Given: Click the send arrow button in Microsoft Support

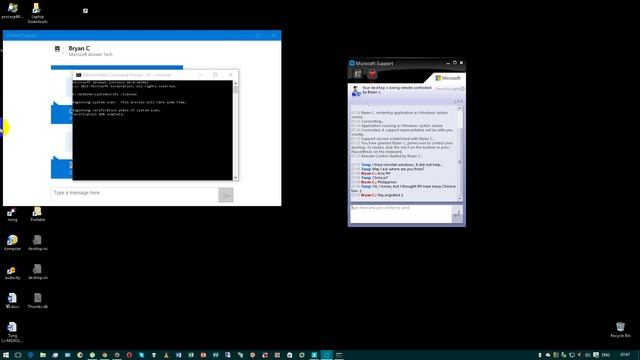Looking at the screenshot, I should (457, 213).
